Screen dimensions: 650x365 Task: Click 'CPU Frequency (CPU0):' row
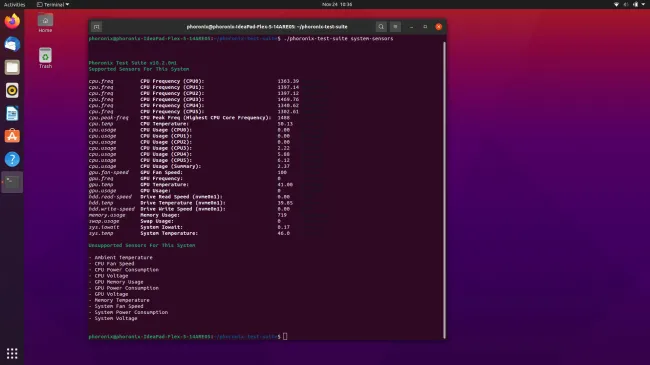[x=194, y=81]
